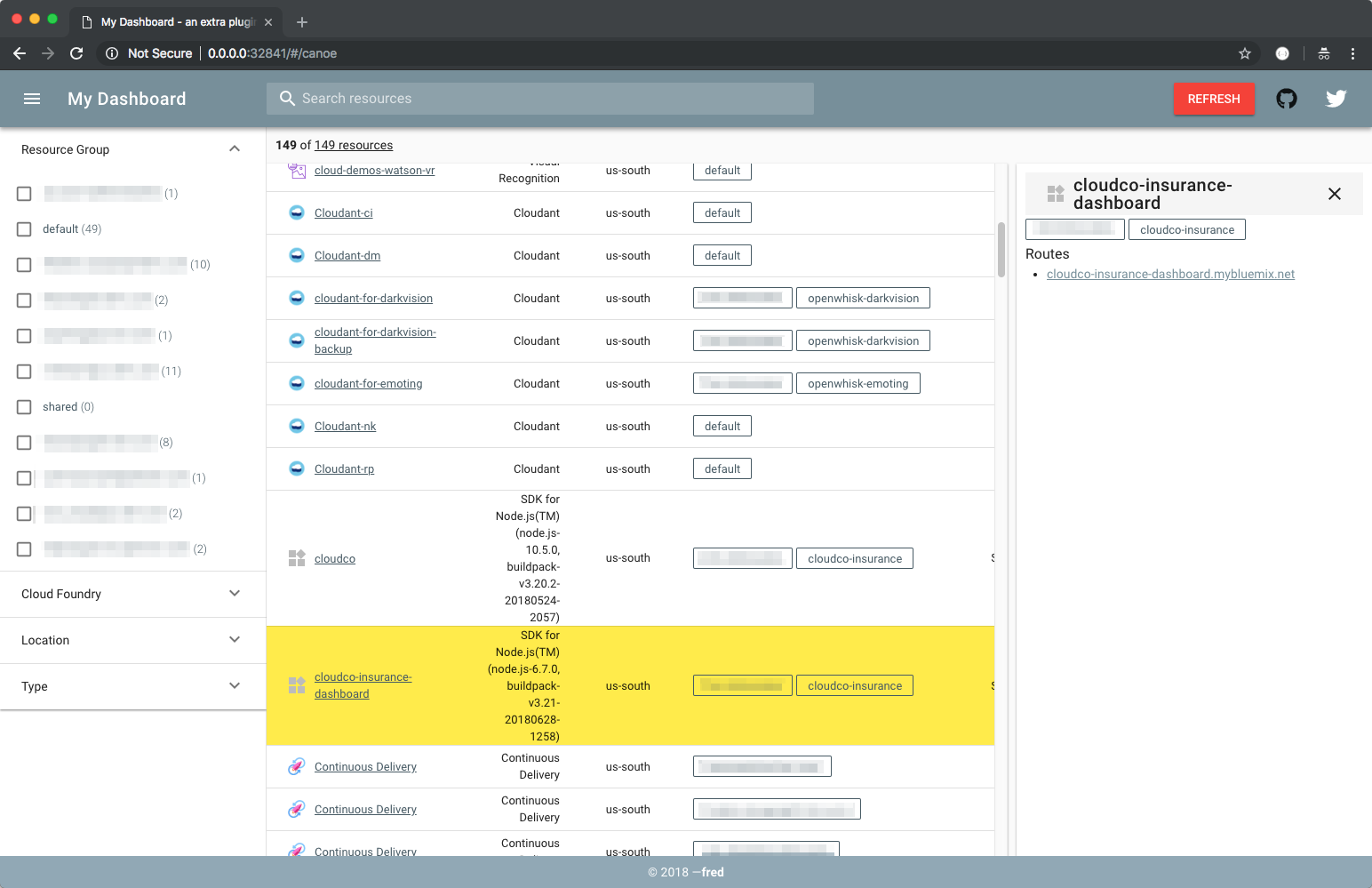Bookmark this page with the star icon

coord(1245,53)
